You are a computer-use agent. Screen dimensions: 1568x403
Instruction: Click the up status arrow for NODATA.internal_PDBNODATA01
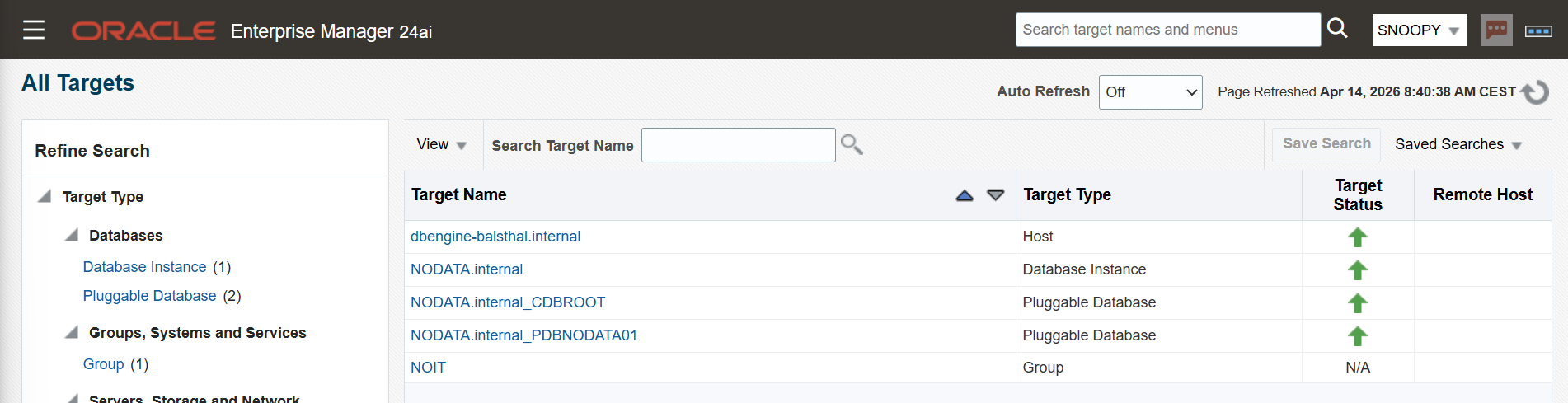point(1358,336)
